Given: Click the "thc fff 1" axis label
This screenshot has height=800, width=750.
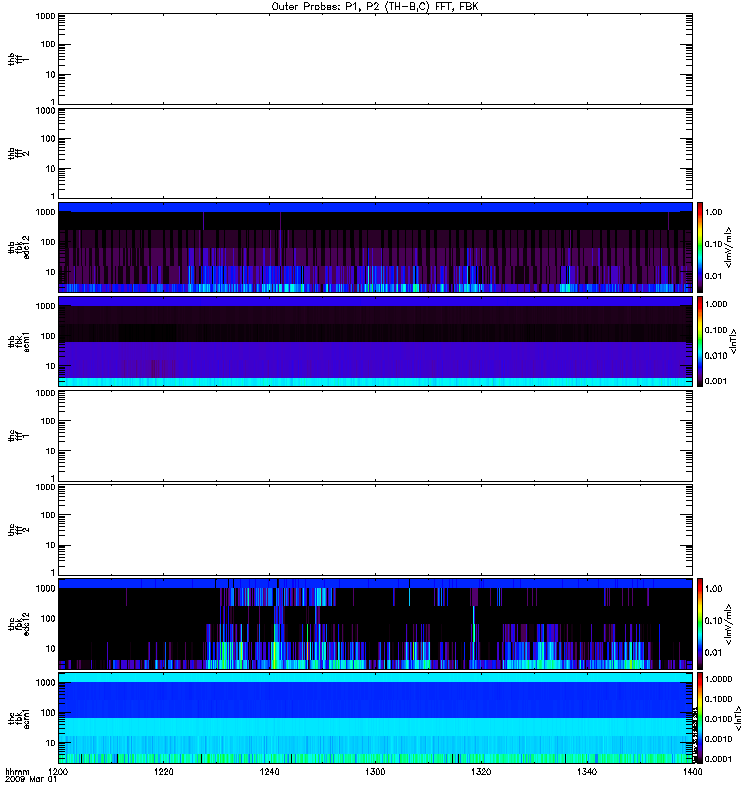Looking at the screenshot, I should tap(18, 436).
